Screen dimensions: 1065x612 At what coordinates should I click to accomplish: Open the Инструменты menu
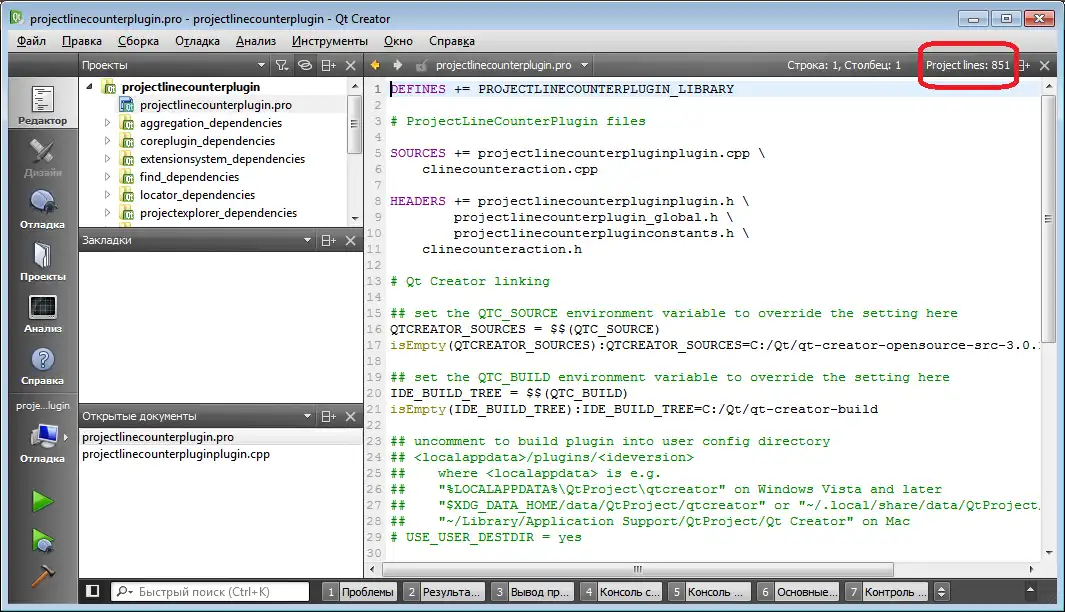coord(329,41)
